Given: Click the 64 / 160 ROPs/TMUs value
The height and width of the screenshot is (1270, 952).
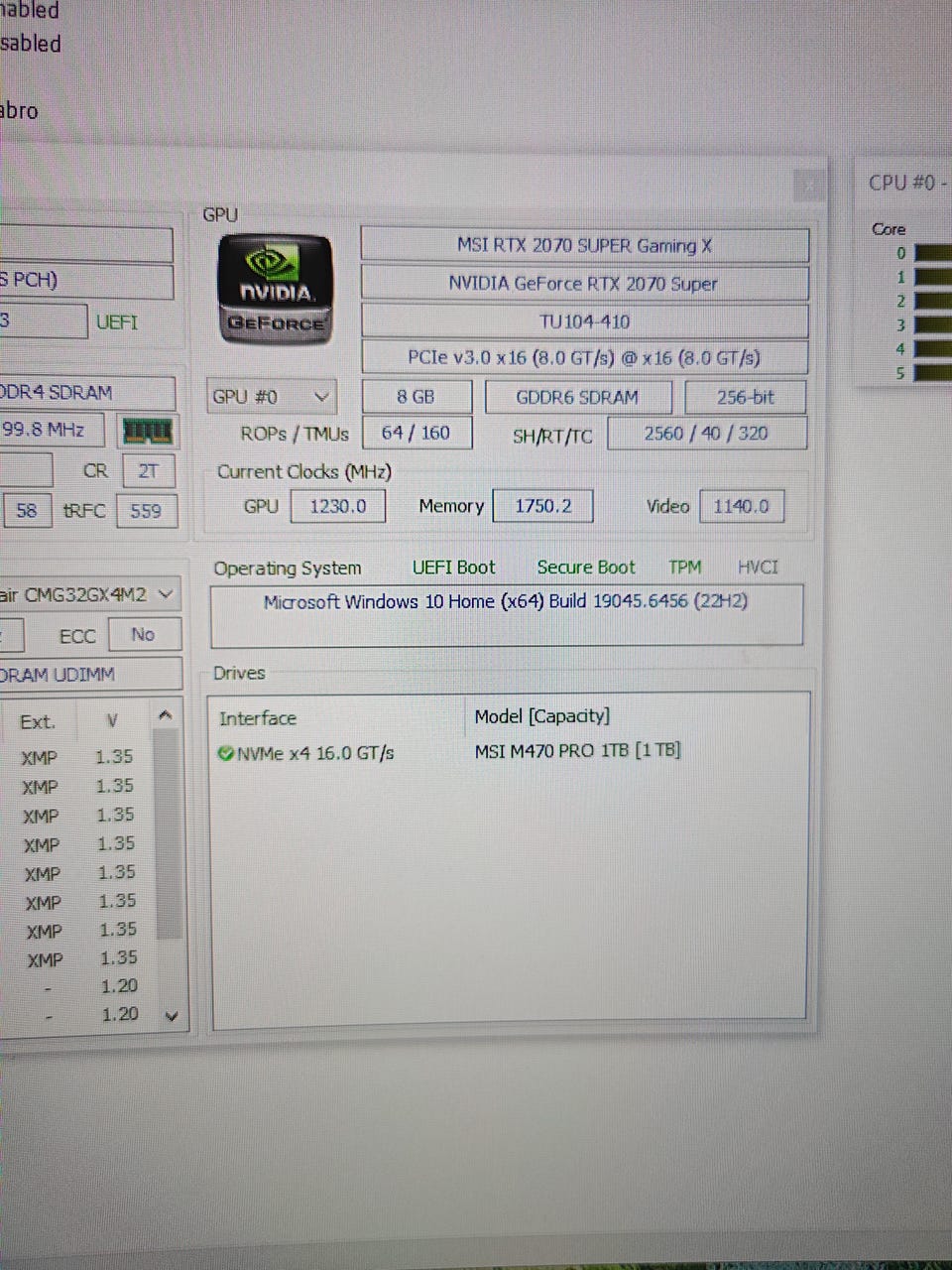Looking at the screenshot, I should pos(416,433).
